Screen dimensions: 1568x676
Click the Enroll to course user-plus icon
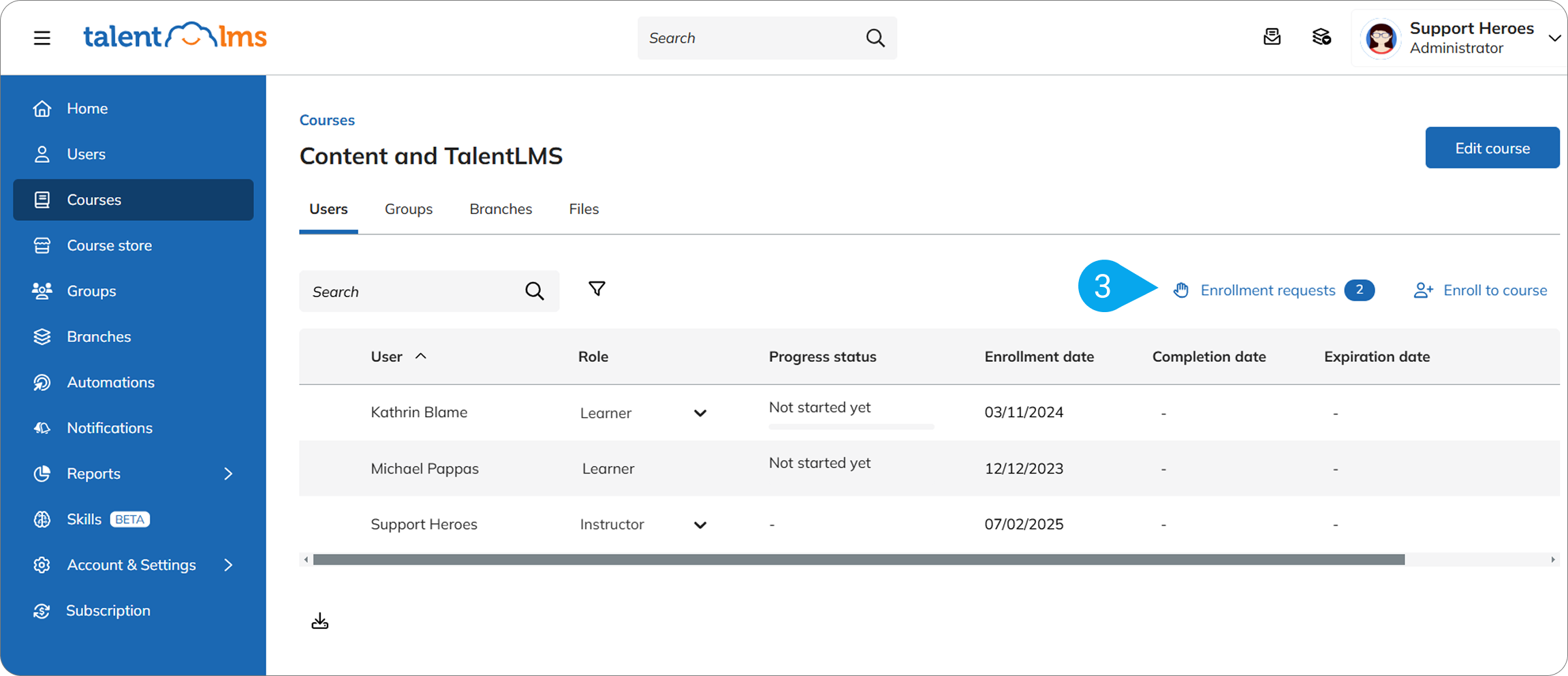coord(1424,290)
